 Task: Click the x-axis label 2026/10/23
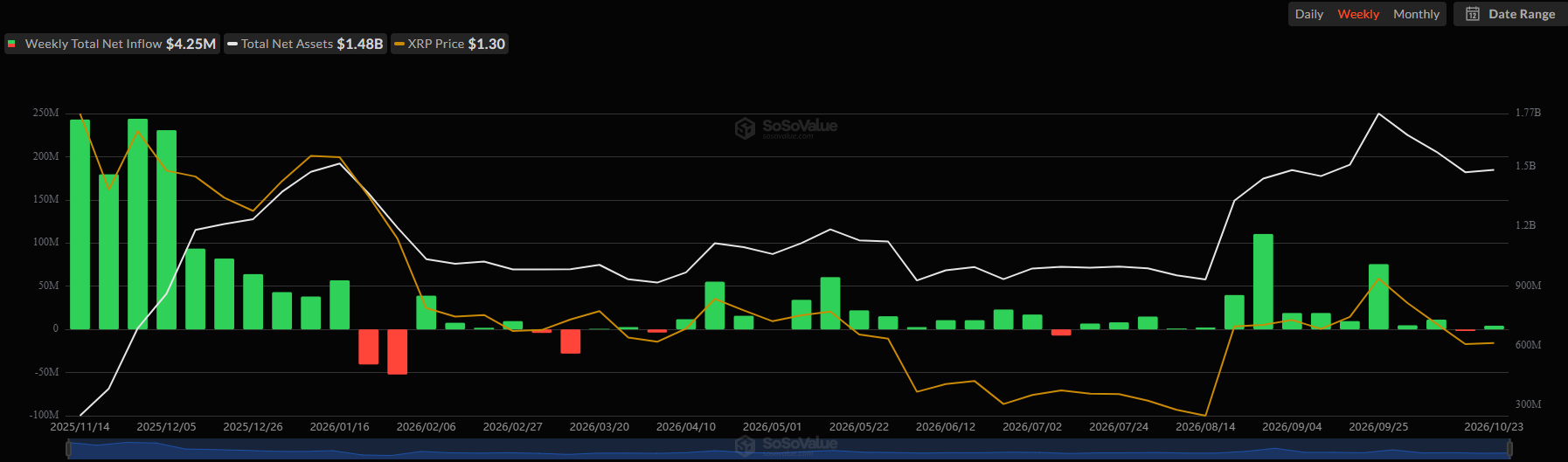[1494, 427]
